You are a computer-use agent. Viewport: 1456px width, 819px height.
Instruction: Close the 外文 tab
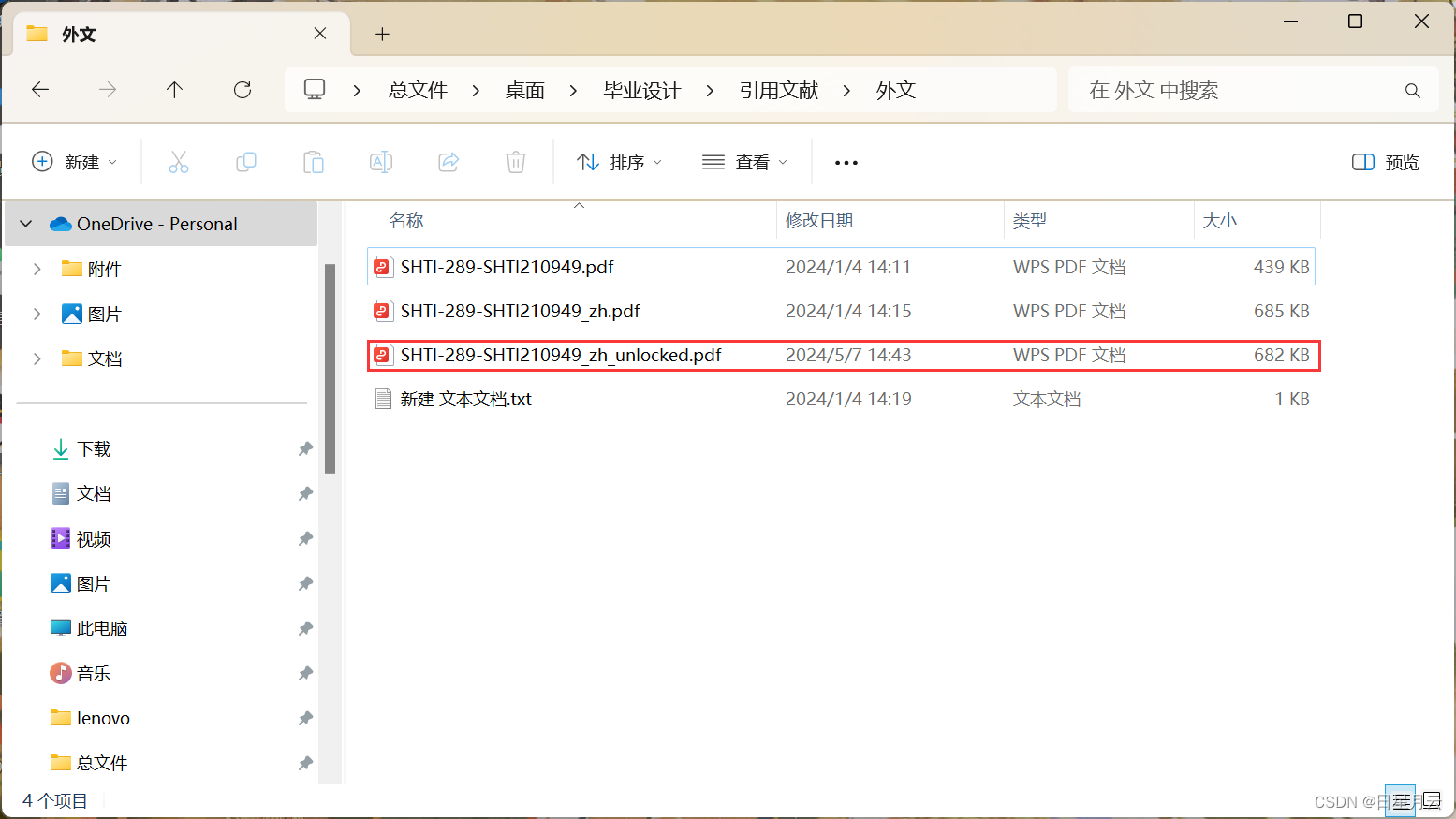[320, 34]
